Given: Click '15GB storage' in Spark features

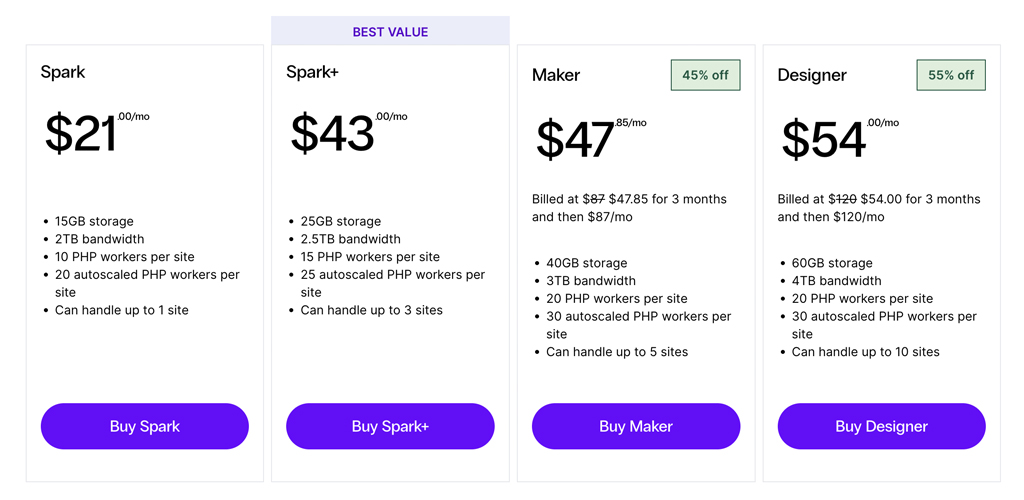Looking at the screenshot, I should click(x=94, y=221).
